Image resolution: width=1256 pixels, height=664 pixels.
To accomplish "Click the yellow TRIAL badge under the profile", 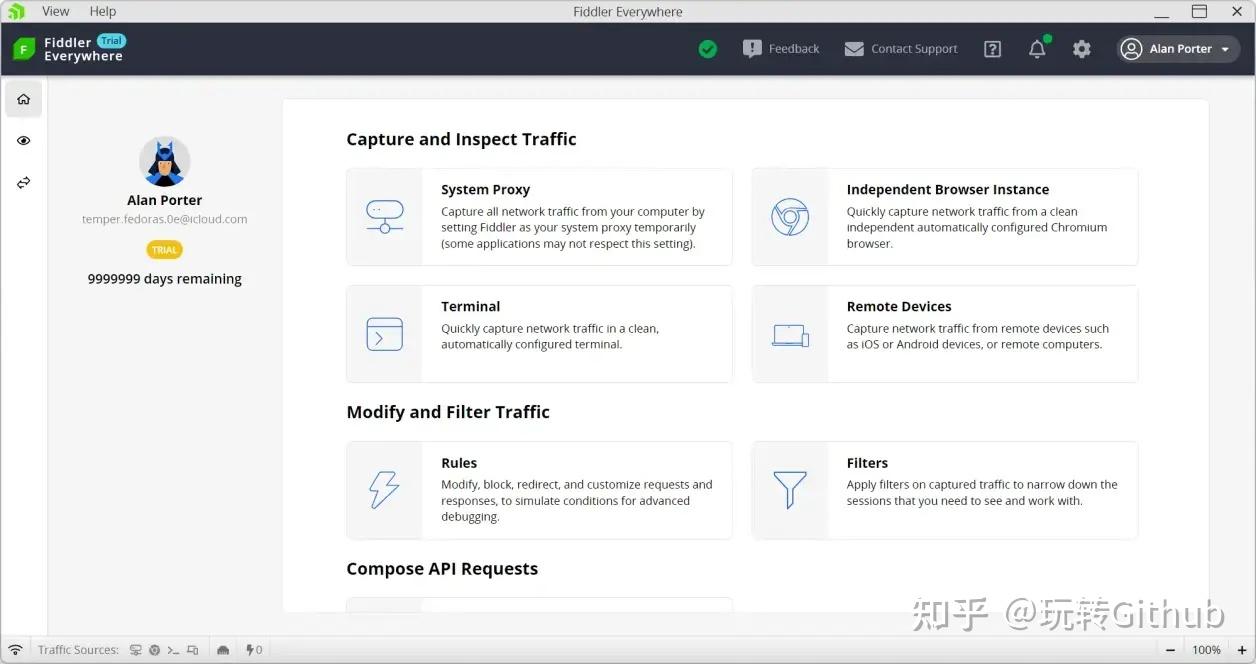I will pos(165,250).
